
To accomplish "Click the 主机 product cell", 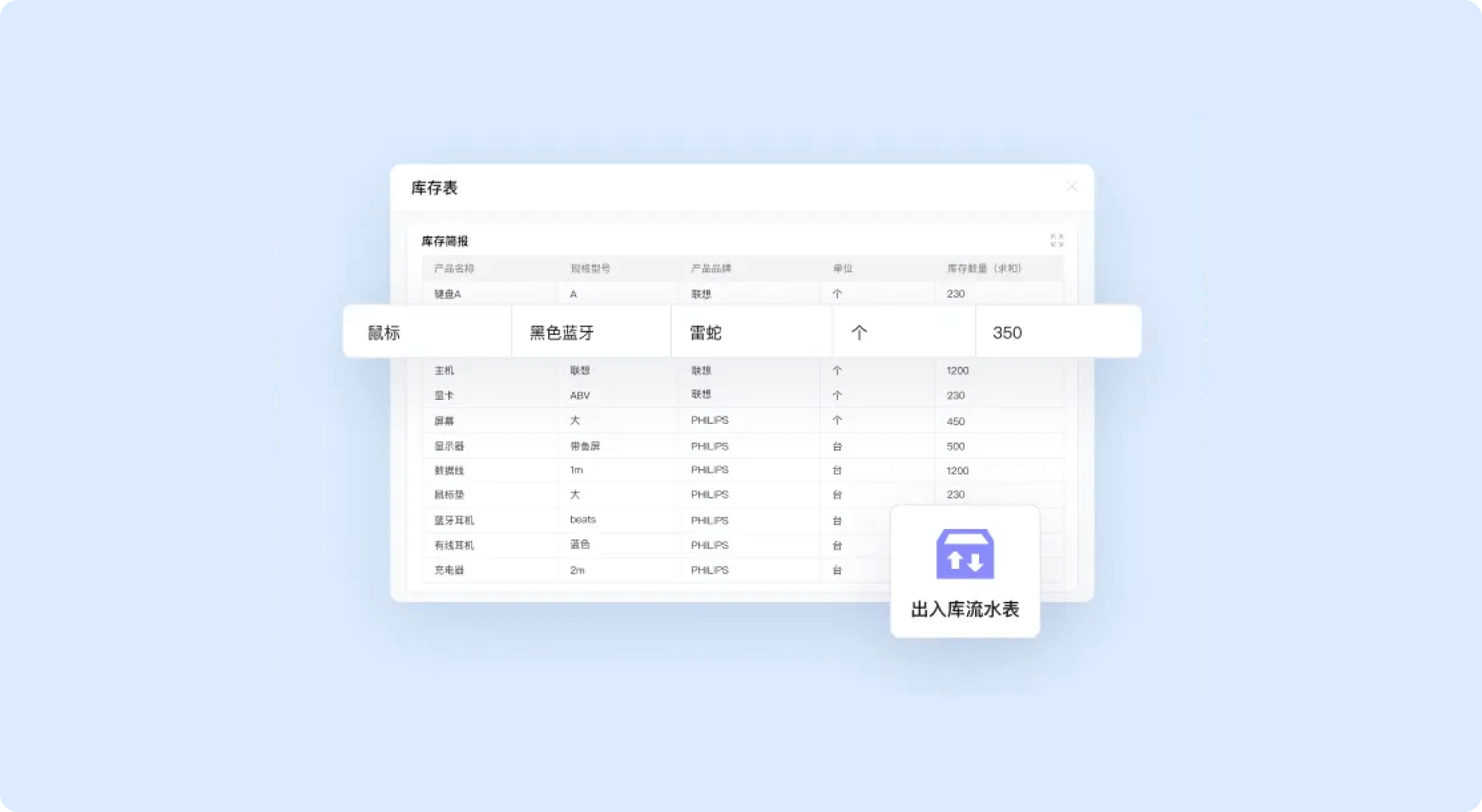I will 444,371.
